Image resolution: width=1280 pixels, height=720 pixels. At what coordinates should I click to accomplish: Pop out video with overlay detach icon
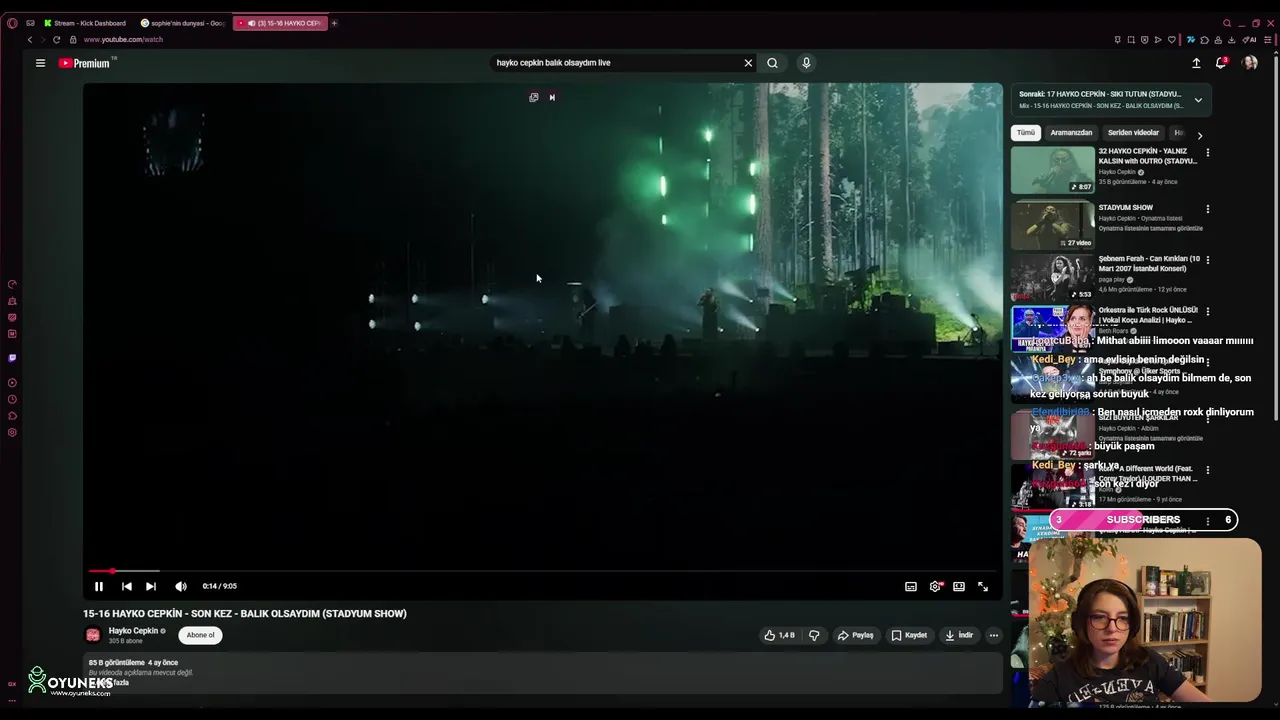534,97
